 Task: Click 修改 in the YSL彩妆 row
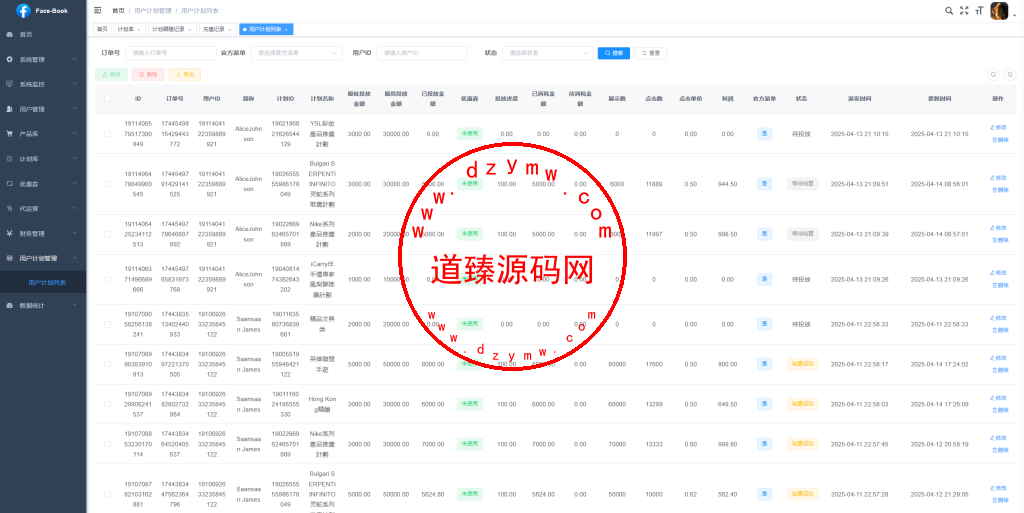point(999,127)
